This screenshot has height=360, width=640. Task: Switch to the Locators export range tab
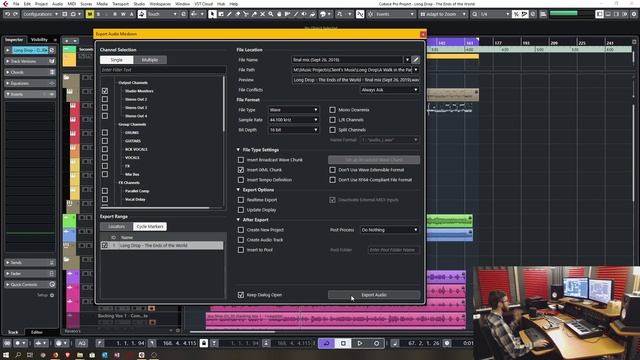point(116,227)
